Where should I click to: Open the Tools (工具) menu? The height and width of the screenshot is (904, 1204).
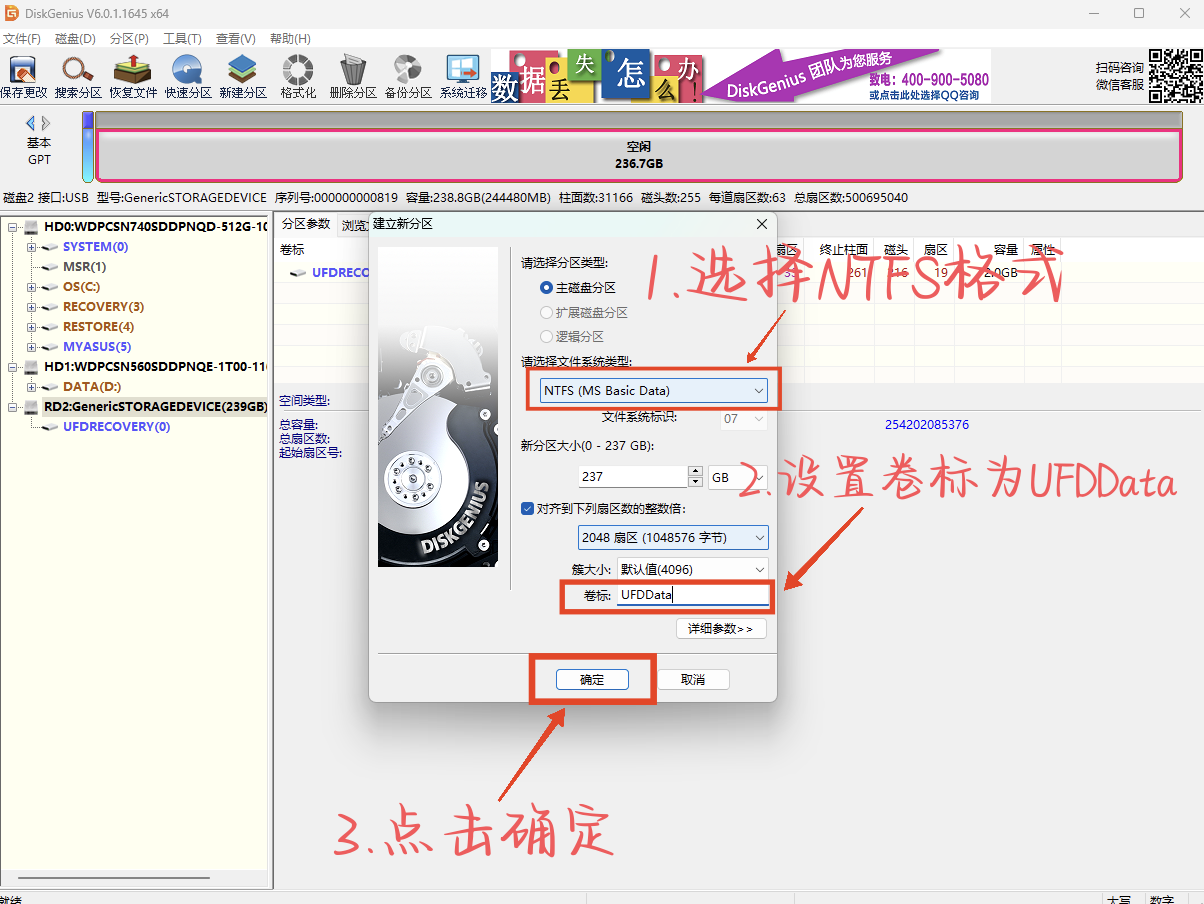point(182,39)
